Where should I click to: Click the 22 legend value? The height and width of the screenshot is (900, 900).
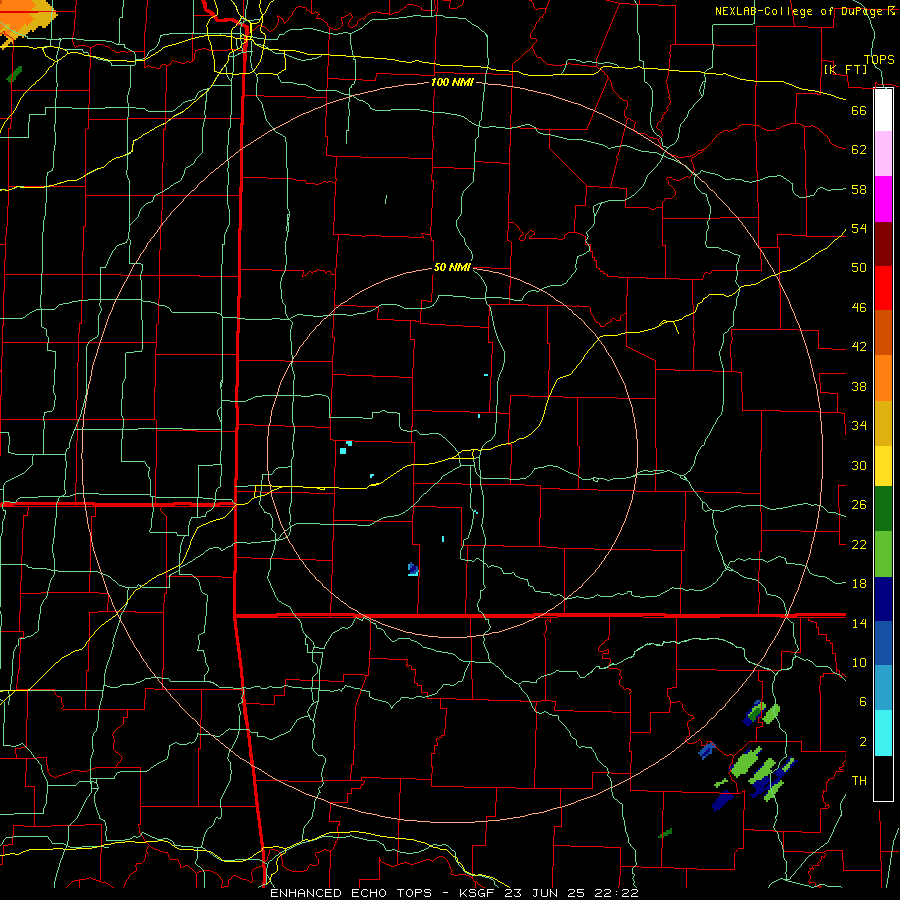click(859, 544)
